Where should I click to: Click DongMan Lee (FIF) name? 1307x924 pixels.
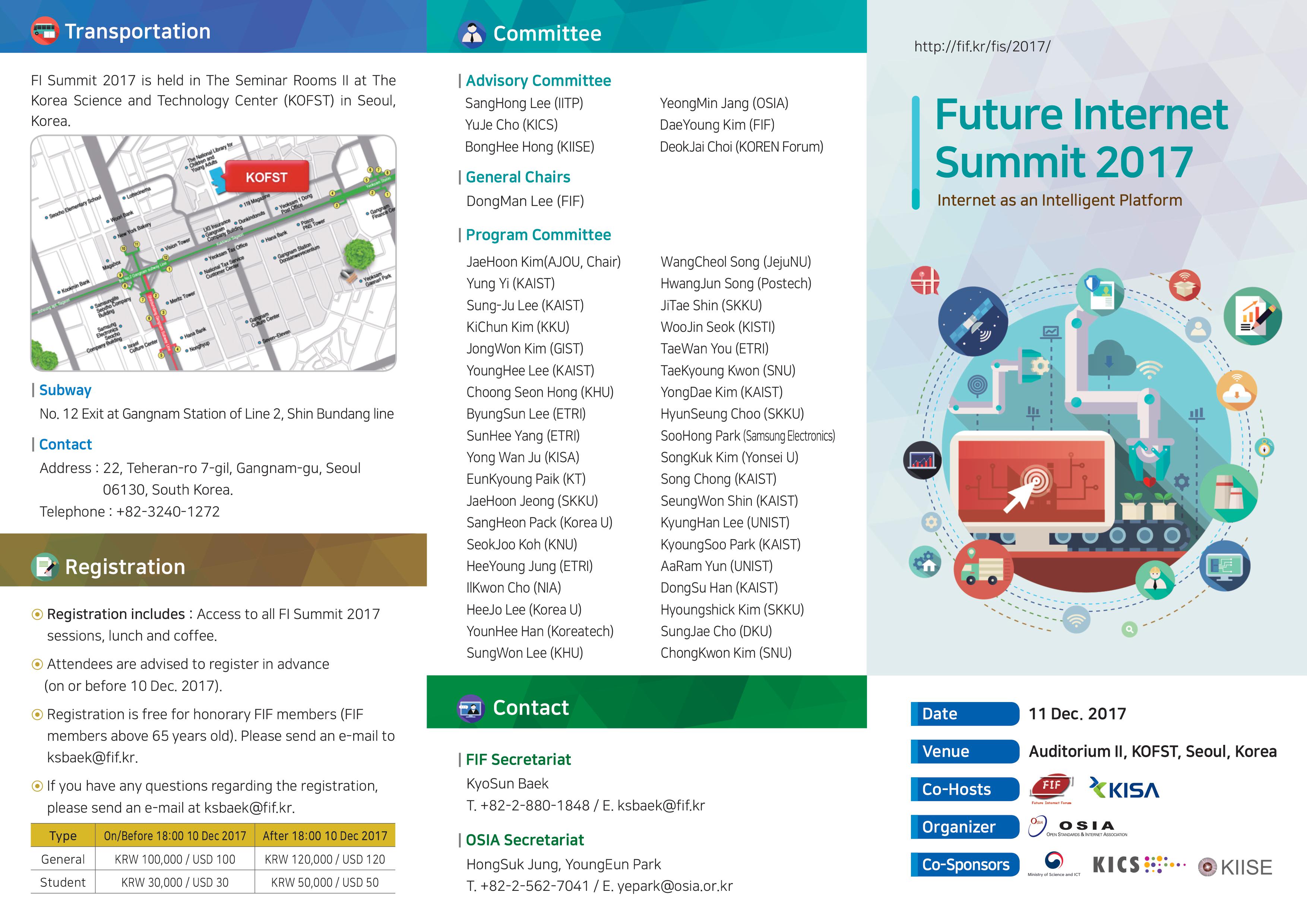525,201
